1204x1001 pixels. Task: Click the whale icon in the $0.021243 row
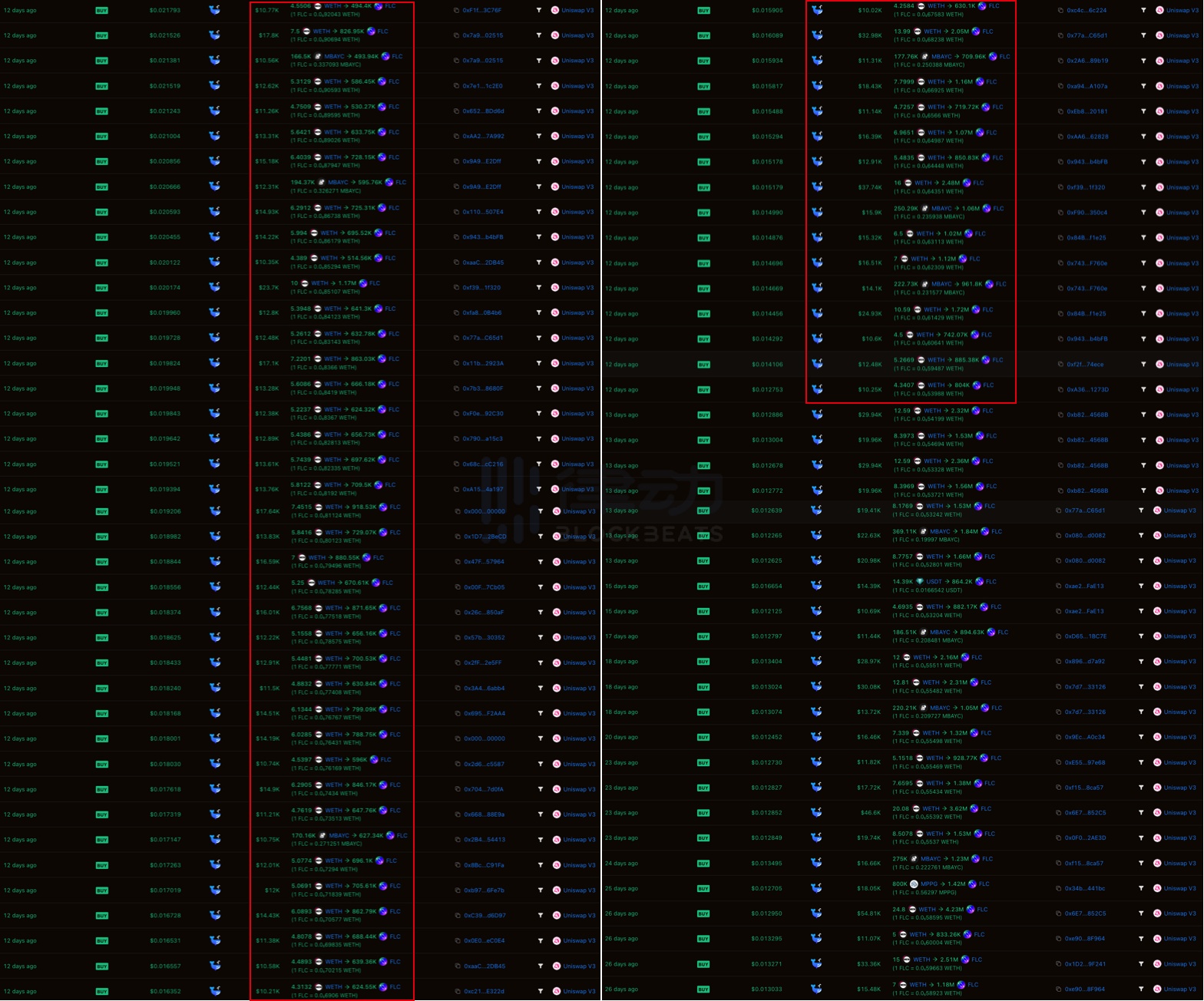tap(214, 111)
